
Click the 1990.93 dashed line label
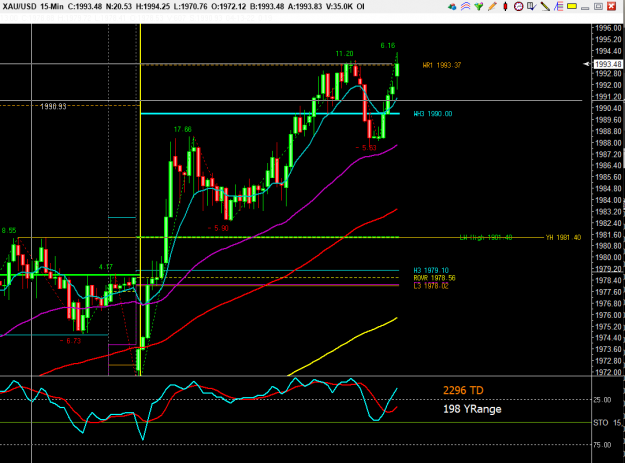[x=53, y=106]
